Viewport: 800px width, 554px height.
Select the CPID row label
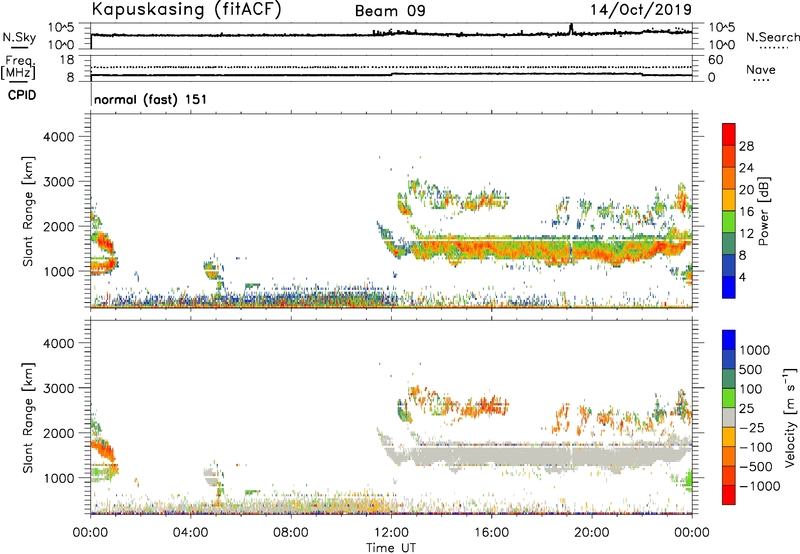click(x=22, y=95)
